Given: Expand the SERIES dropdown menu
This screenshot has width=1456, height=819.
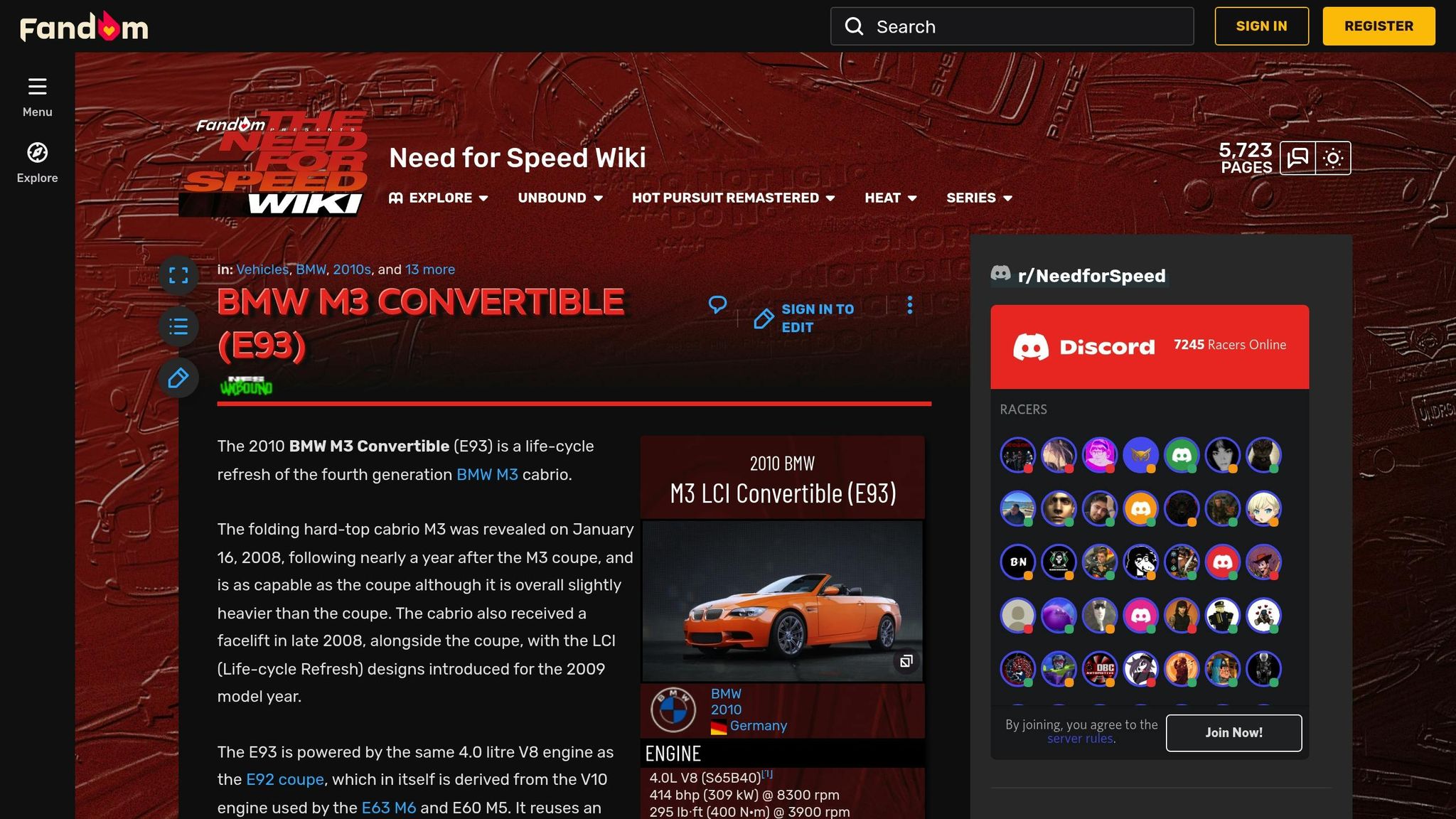Looking at the screenshot, I should [x=979, y=198].
